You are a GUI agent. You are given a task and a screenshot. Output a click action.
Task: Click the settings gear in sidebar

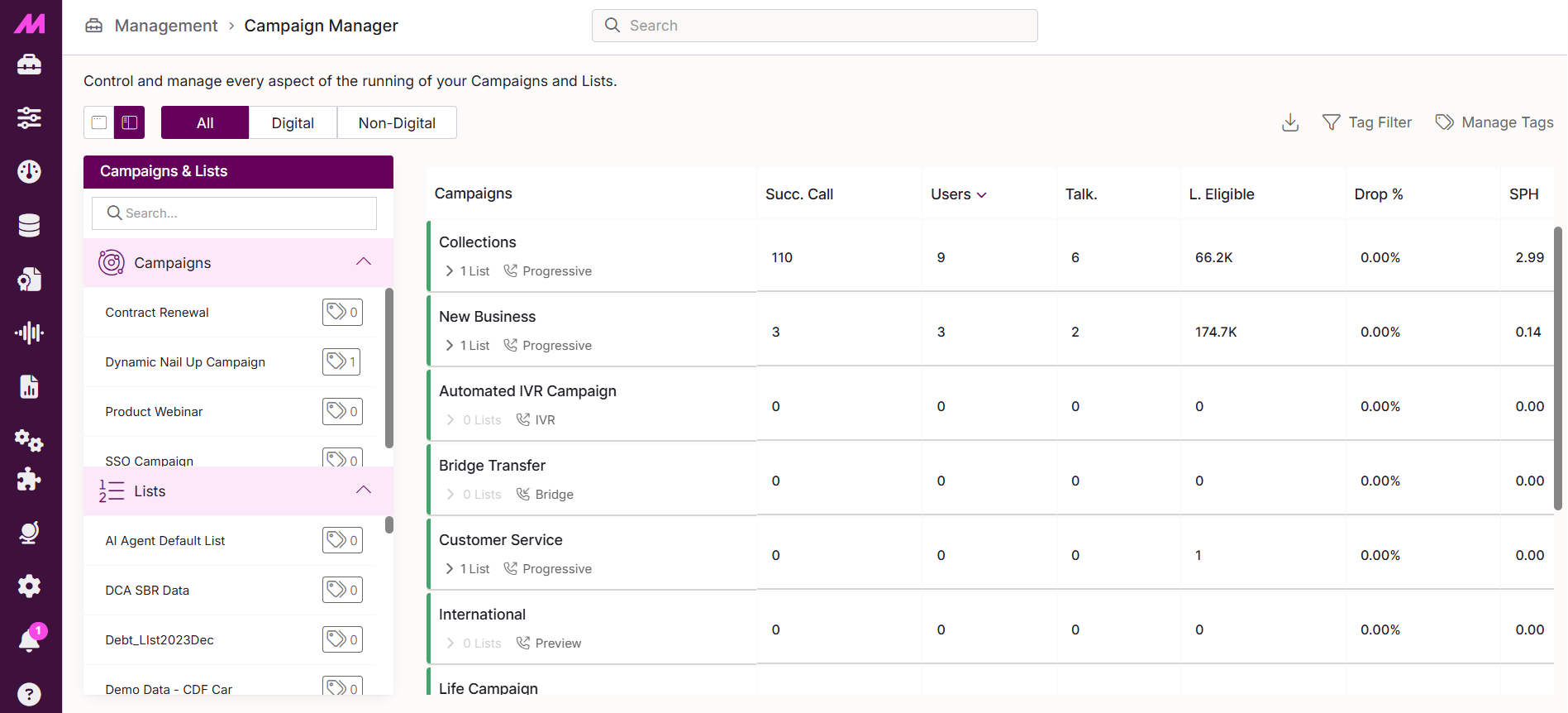pos(30,586)
